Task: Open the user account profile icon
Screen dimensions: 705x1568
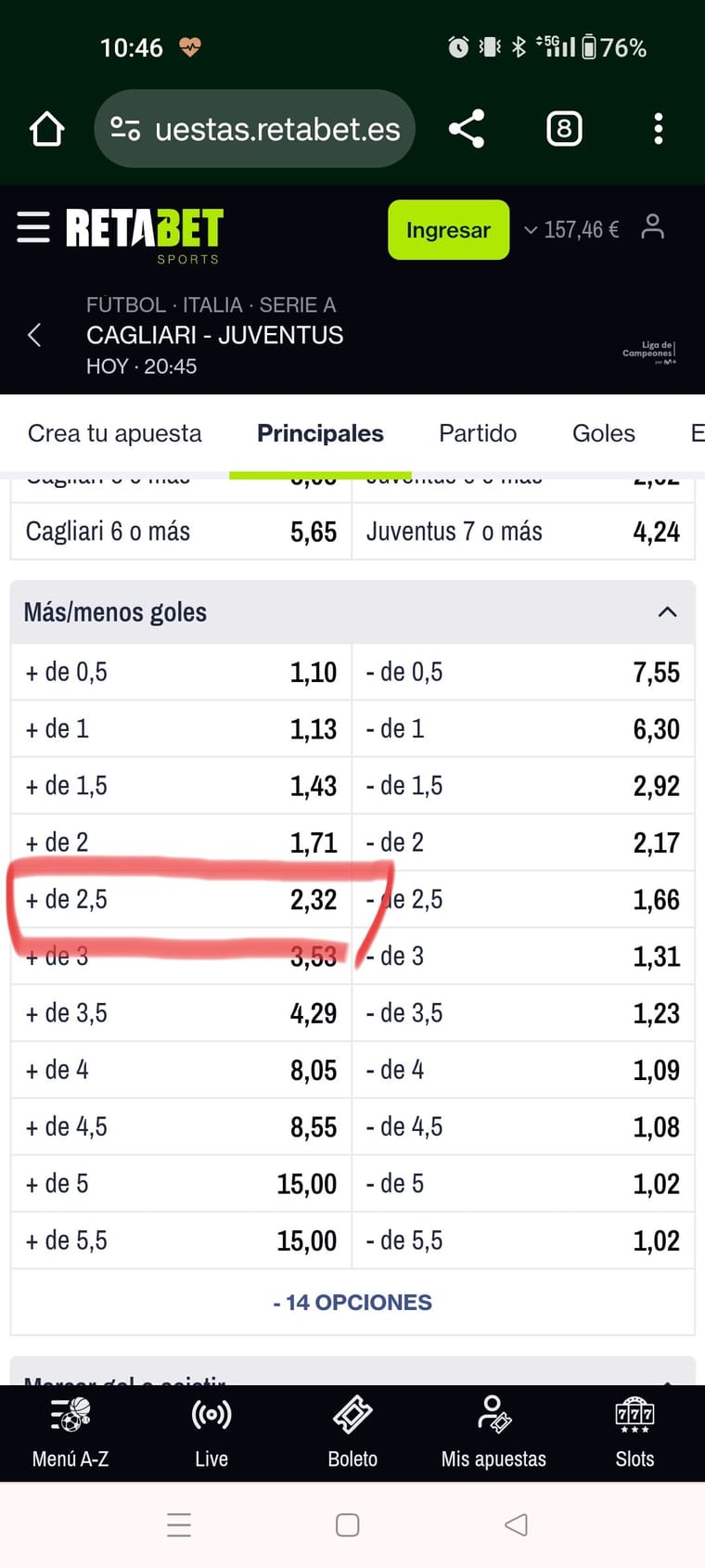Action: point(653,227)
